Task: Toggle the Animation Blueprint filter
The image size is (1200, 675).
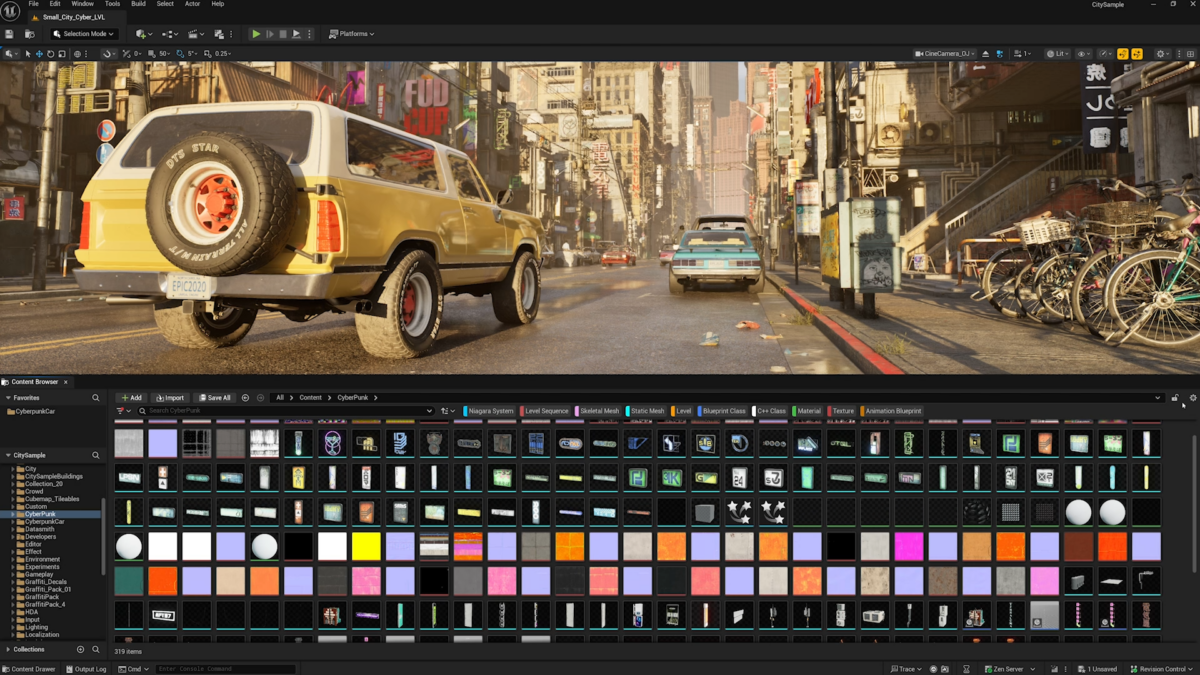Action: pos(892,411)
